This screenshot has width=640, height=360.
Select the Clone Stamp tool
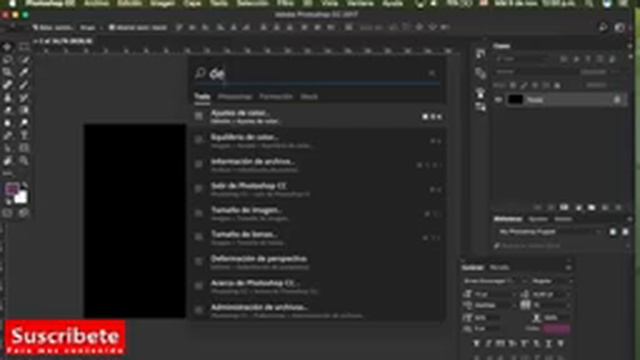point(7,98)
